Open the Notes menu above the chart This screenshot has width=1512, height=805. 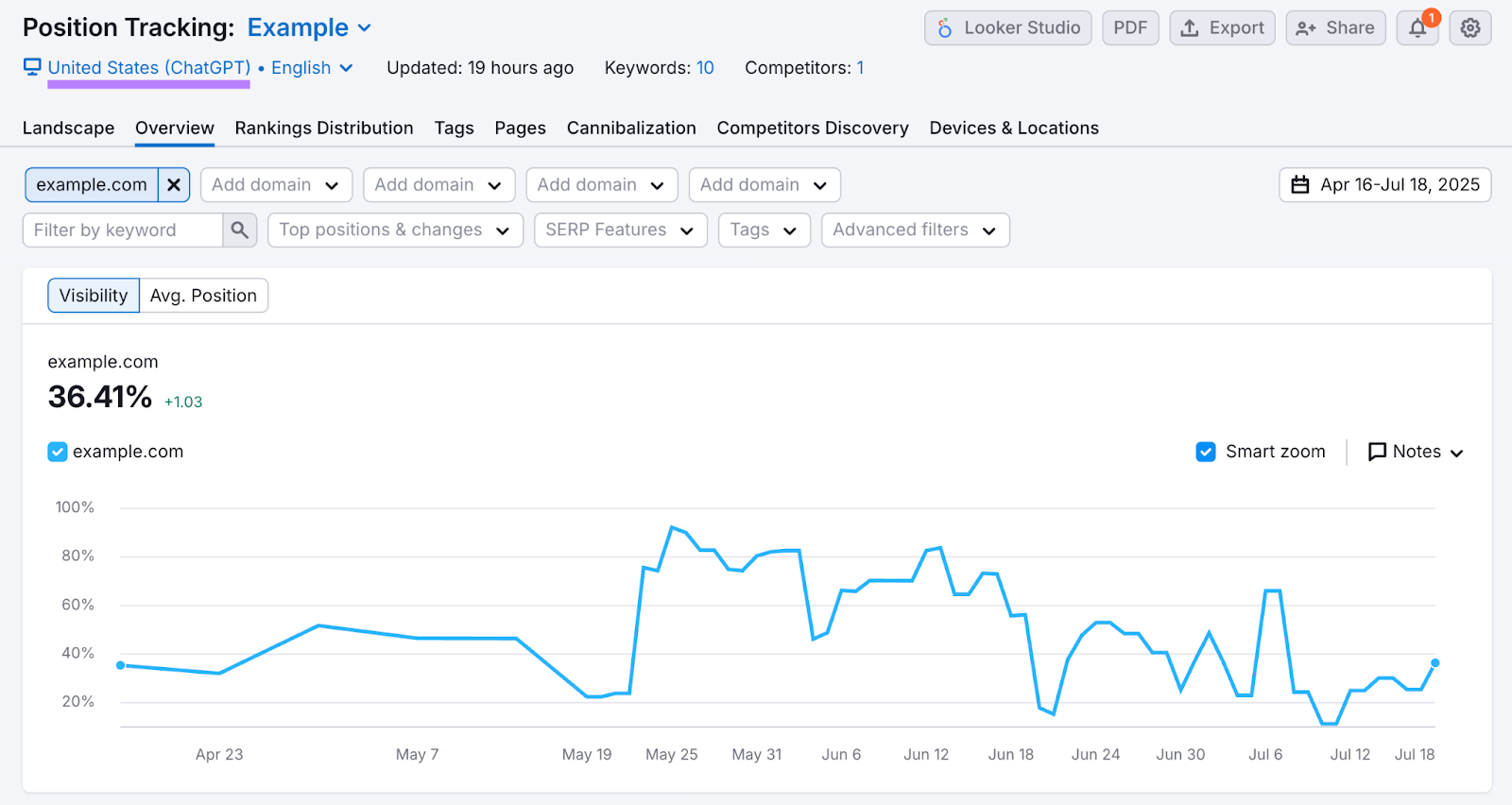(x=1416, y=452)
